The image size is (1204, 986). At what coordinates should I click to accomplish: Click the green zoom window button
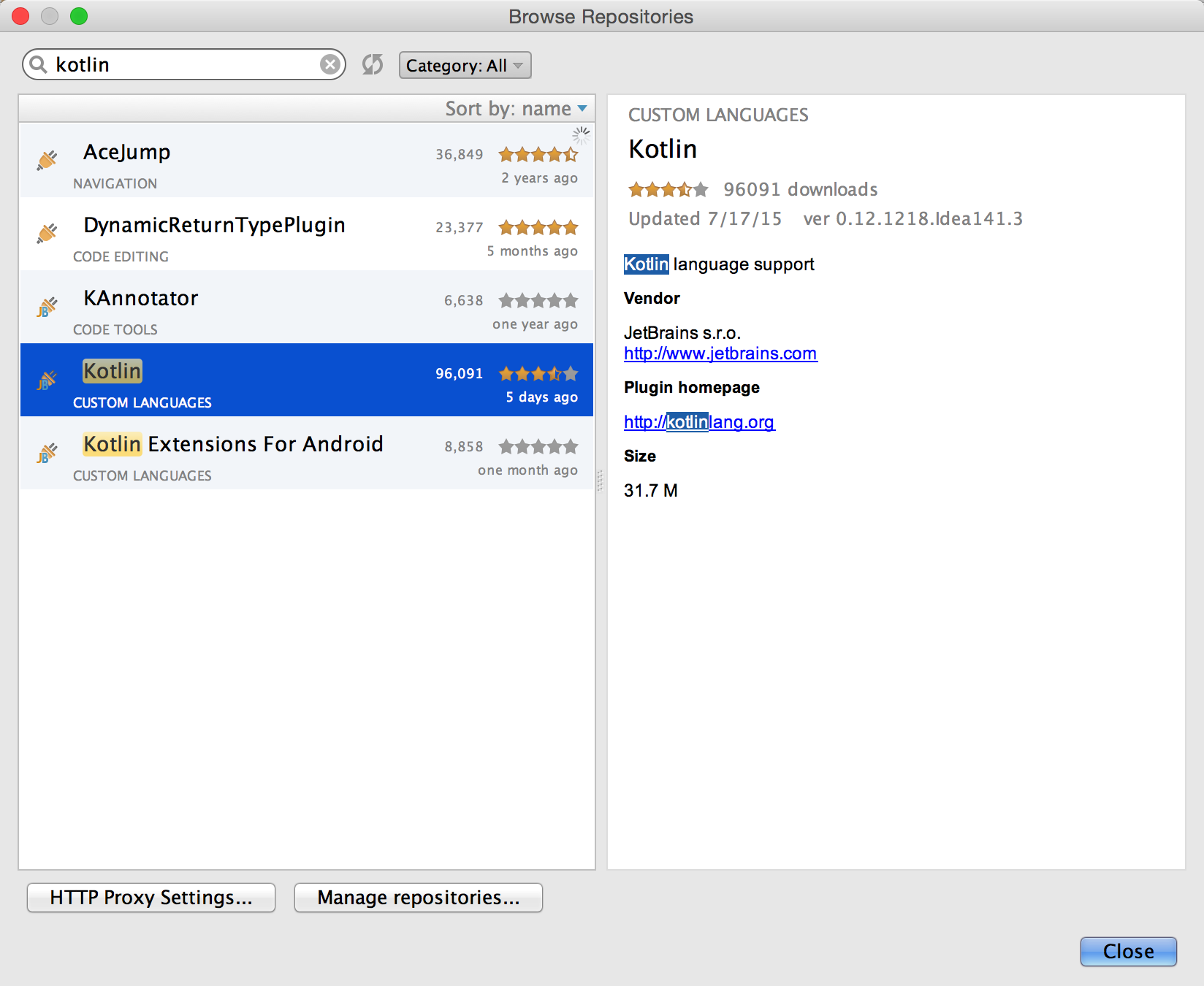pos(79,15)
